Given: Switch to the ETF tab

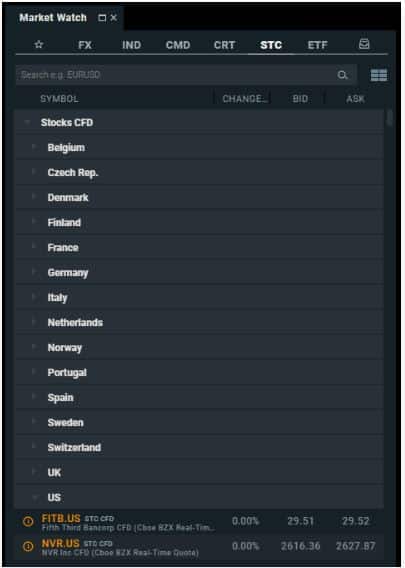Looking at the screenshot, I should click(x=317, y=45).
